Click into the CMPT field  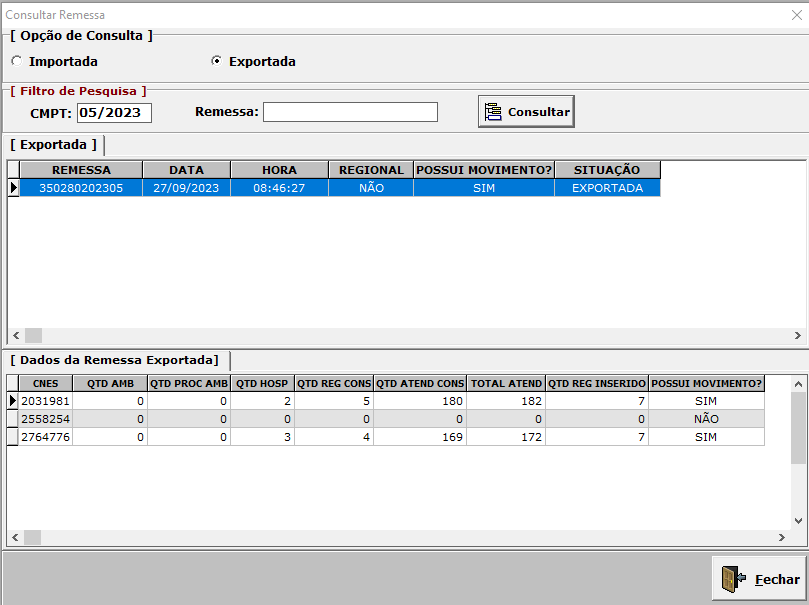pos(114,112)
